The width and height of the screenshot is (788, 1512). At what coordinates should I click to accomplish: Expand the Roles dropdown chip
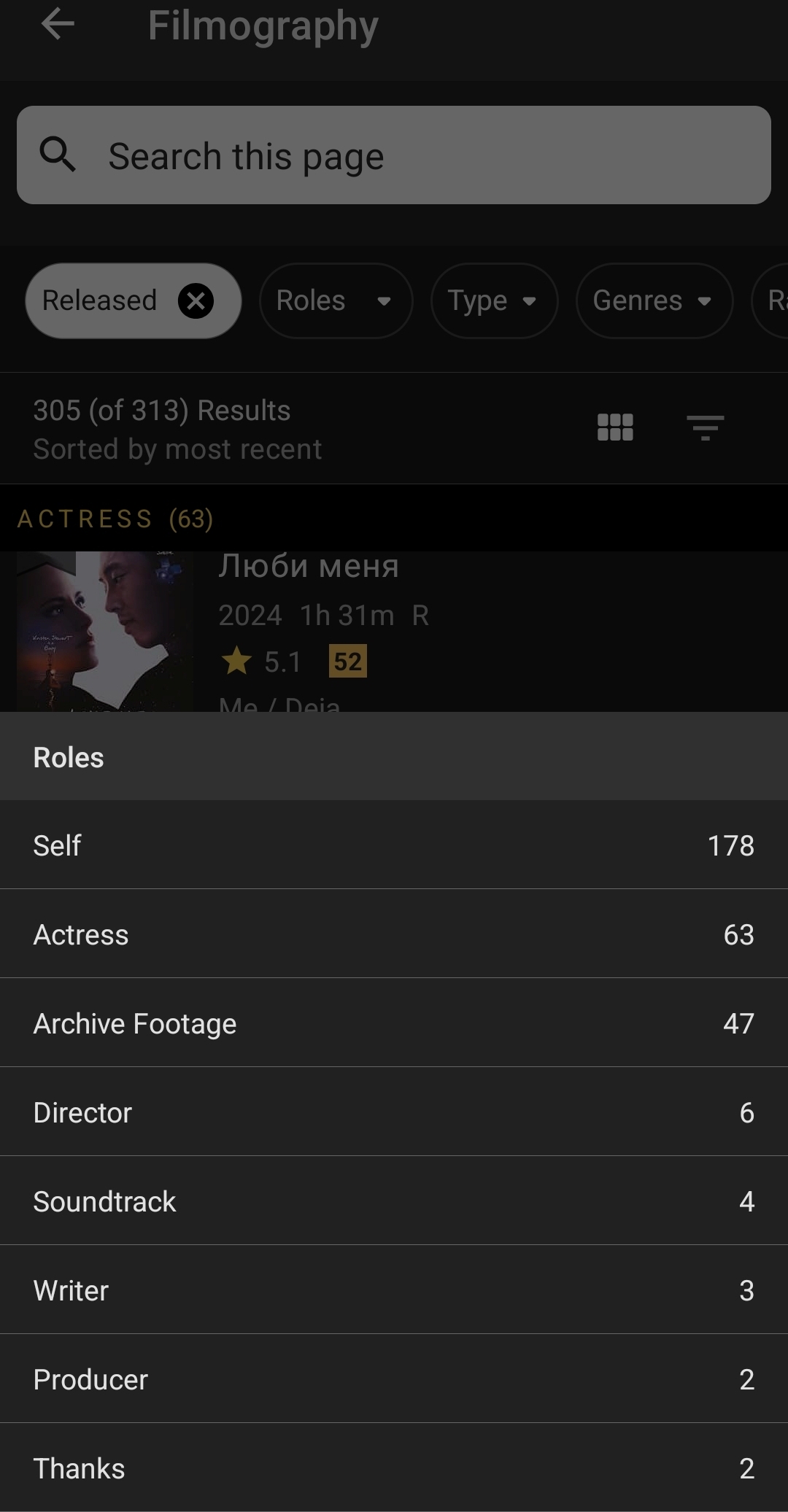(336, 301)
